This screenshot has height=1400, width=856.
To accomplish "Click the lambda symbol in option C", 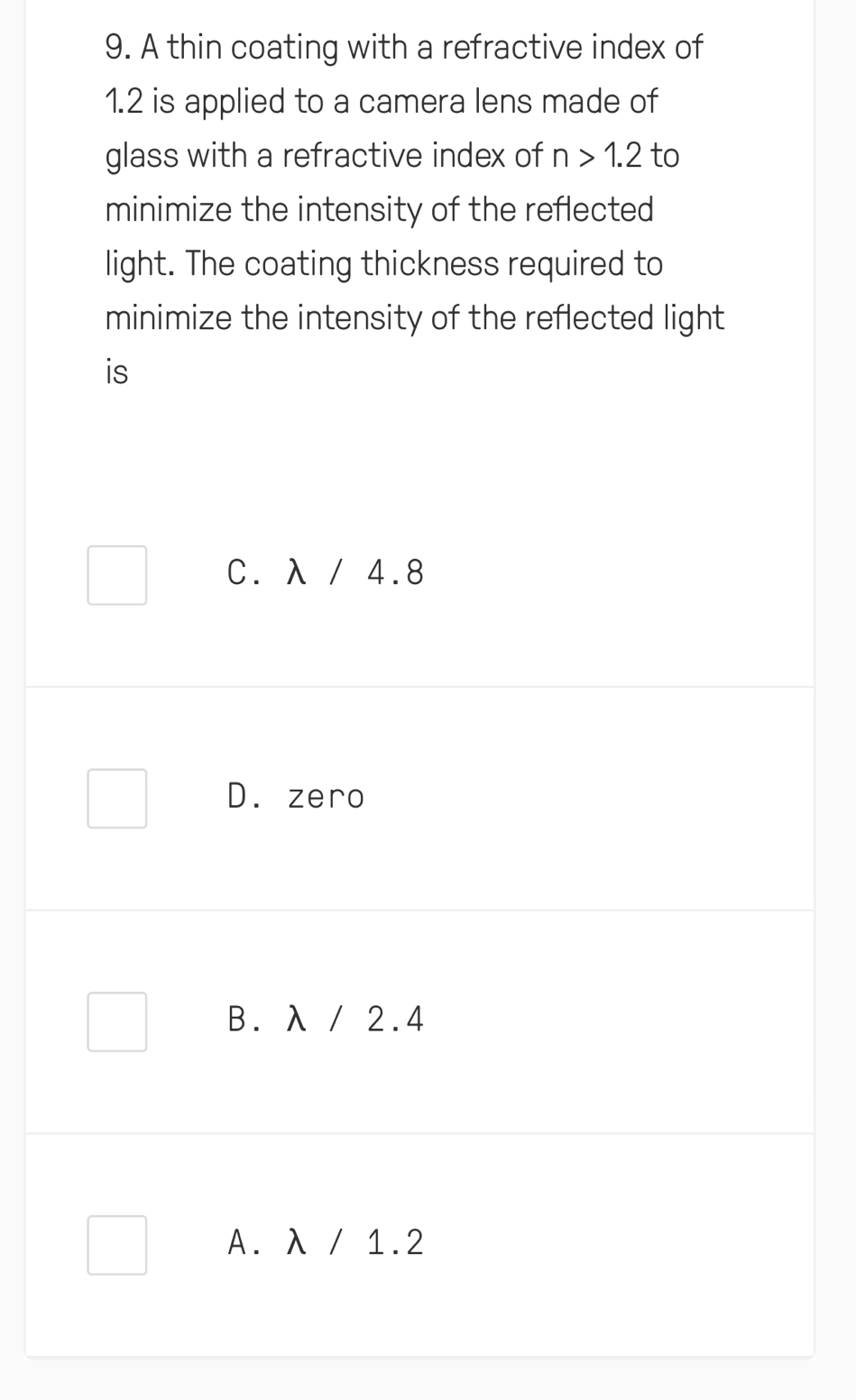I will [297, 573].
